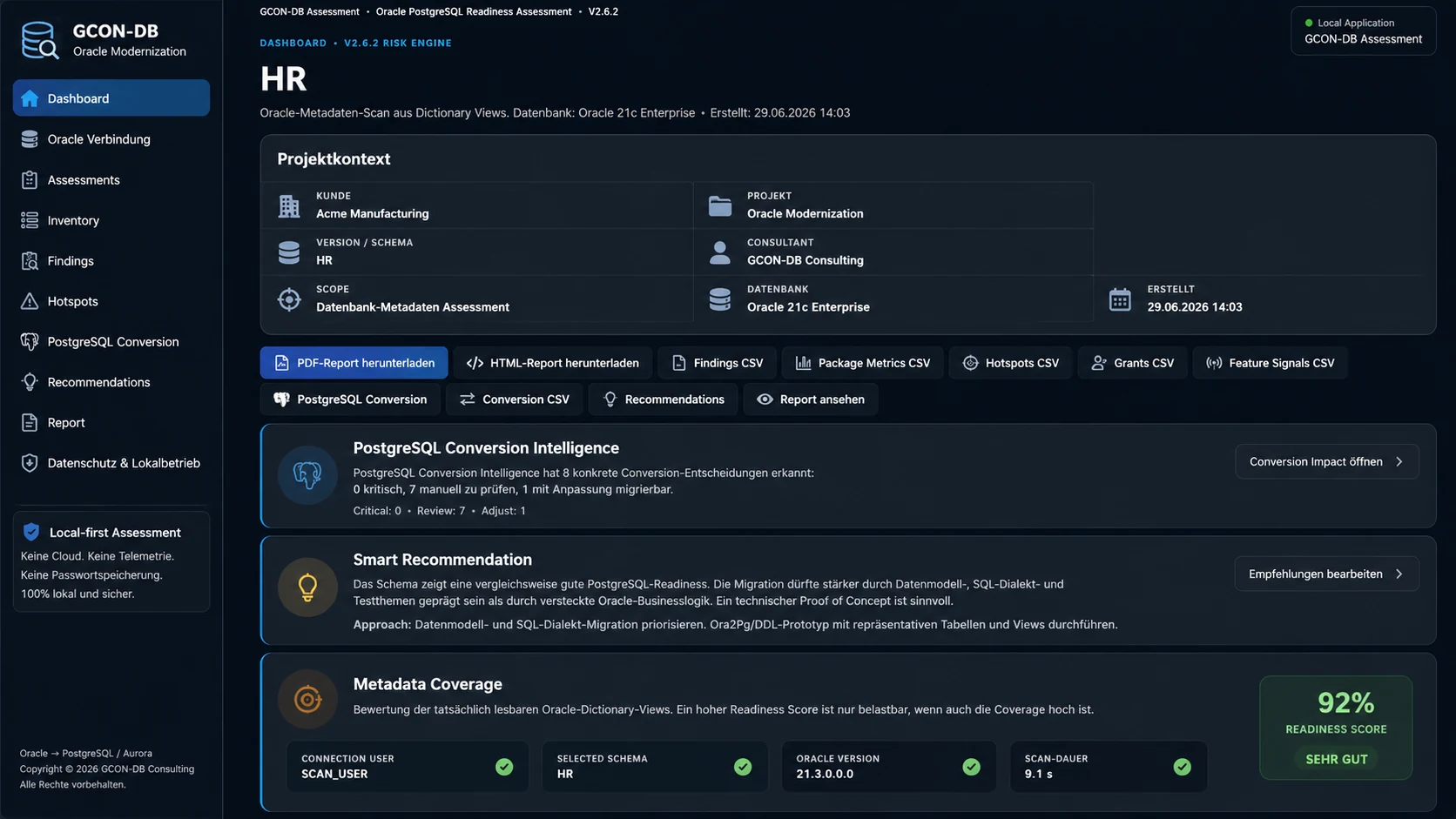Screen dimensions: 1456x819
Task: Click the Smart Recommendation lightbulb icon
Action: tap(307, 587)
